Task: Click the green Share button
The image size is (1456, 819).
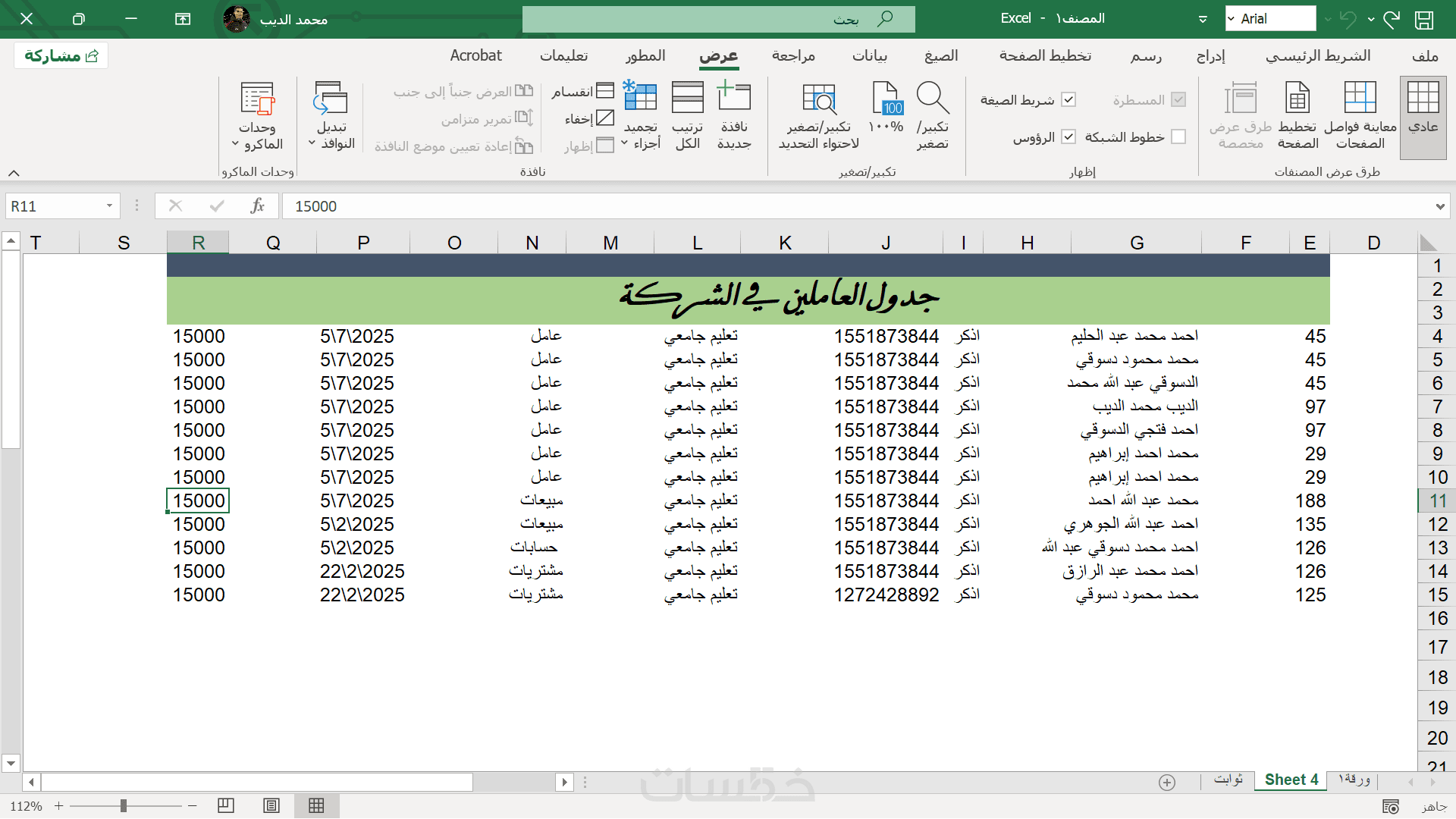Action: (x=61, y=55)
